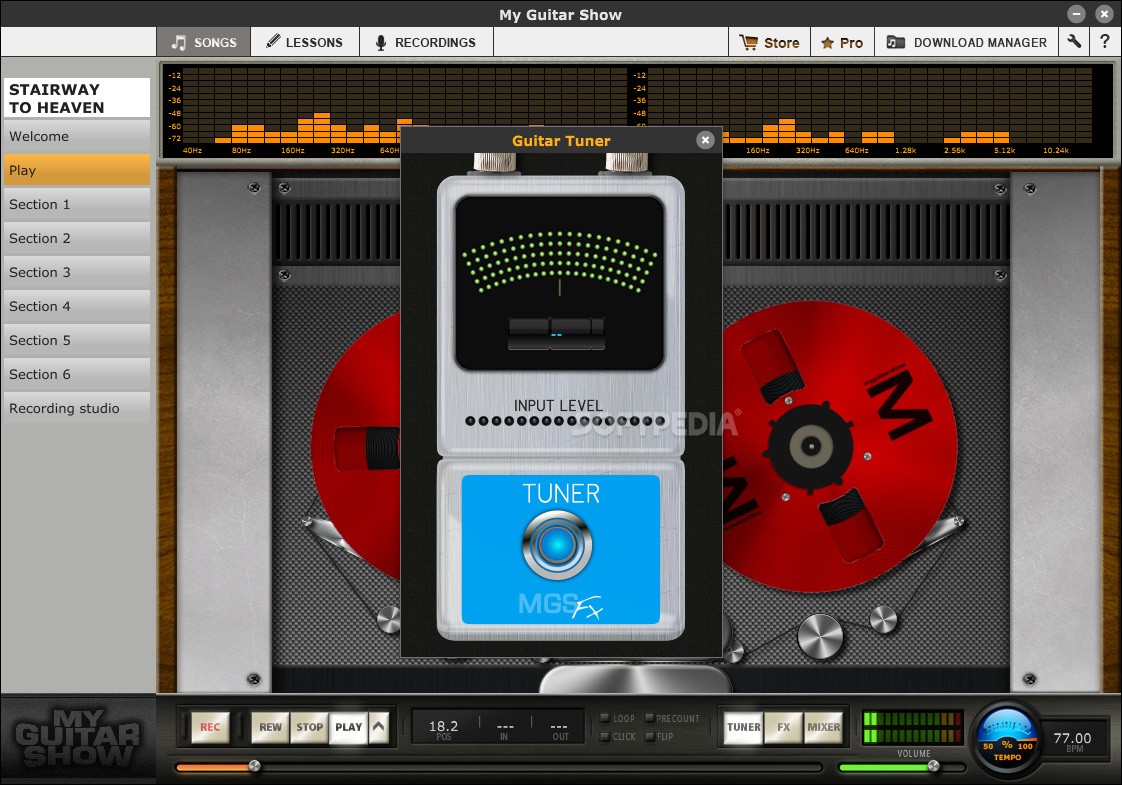Click the PLAY transport button

[348, 727]
